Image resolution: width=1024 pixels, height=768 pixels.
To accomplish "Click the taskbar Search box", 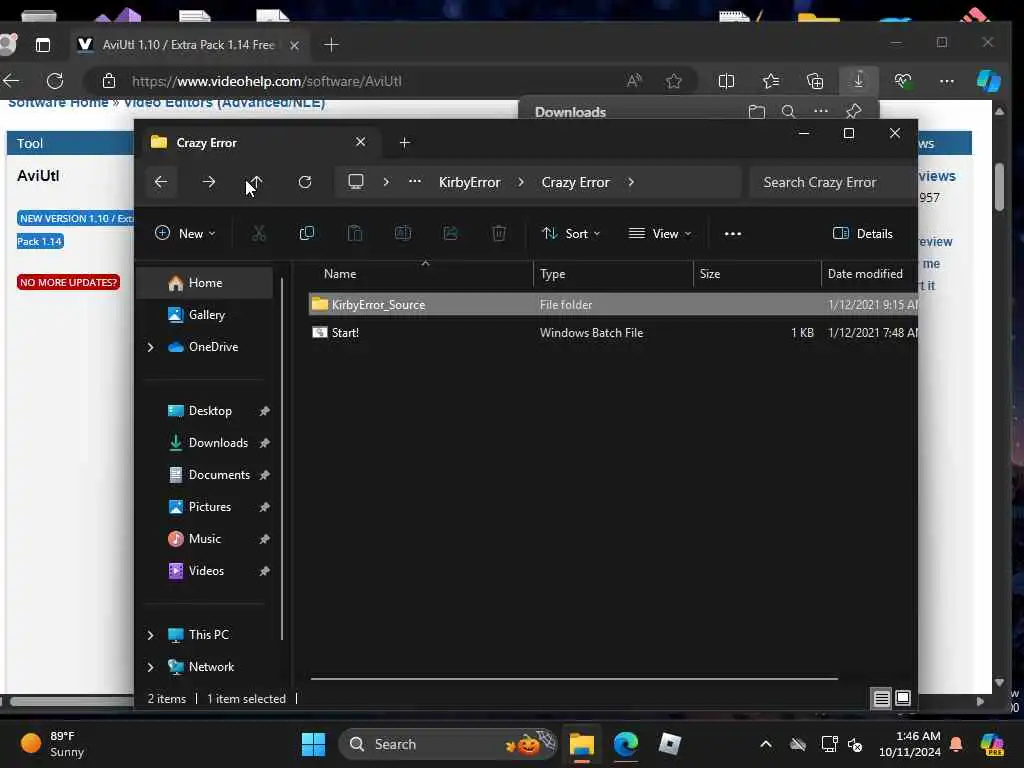I will 448,744.
